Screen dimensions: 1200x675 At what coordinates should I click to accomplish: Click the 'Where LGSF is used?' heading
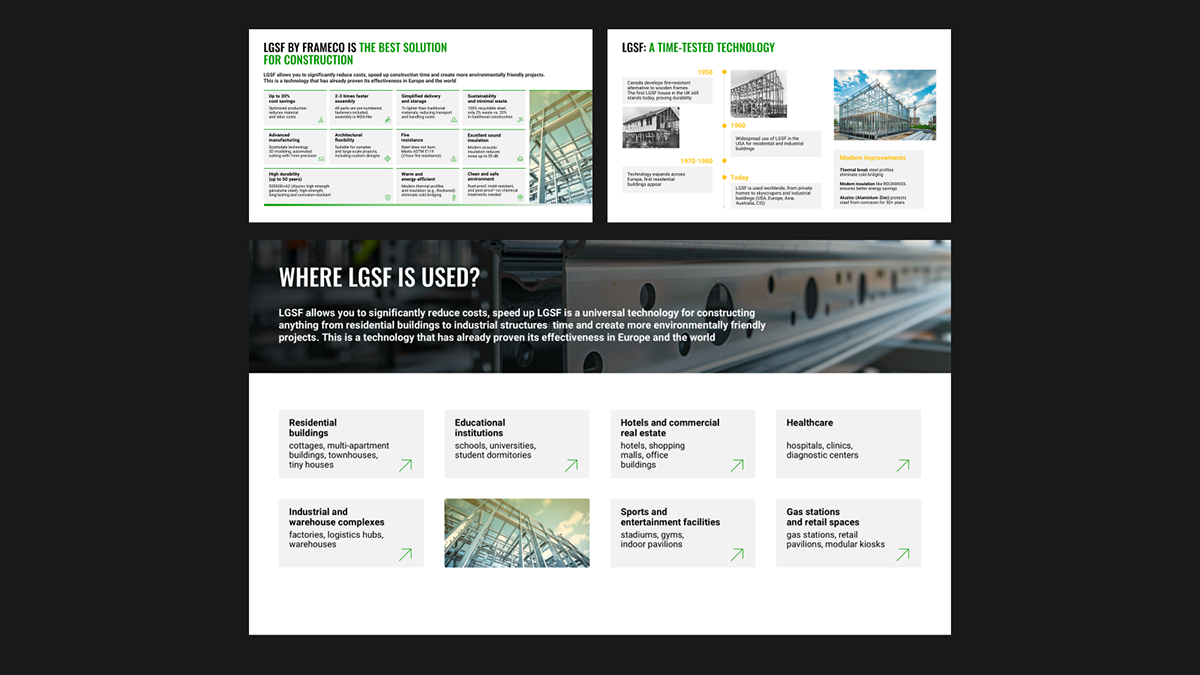tap(379, 277)
